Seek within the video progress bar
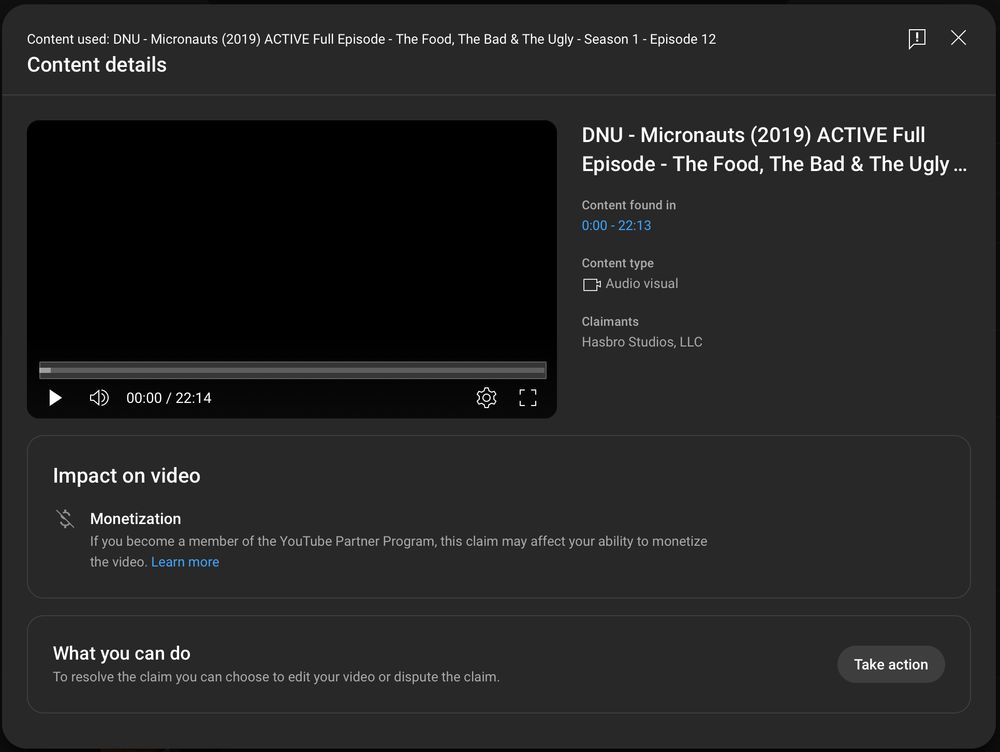This screenshot has width=1000, height=752. pyautogui.click(x=292, y=370)
